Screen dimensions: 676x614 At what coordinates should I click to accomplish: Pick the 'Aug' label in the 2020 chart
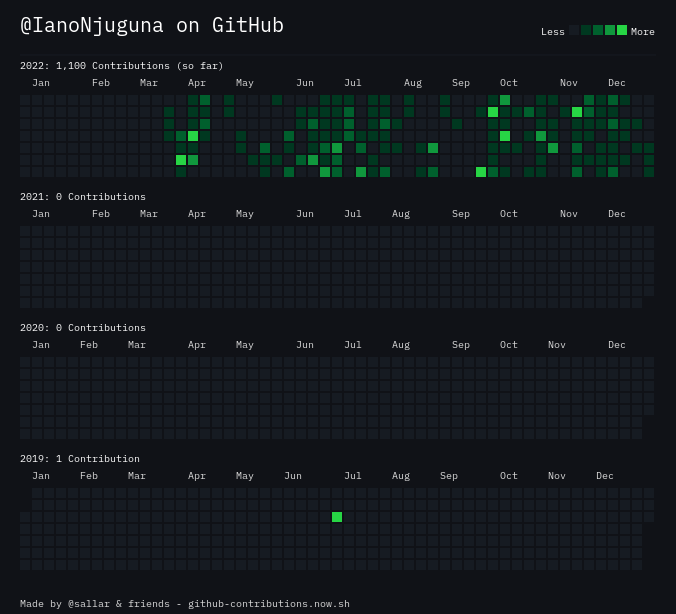pos(401,345)
